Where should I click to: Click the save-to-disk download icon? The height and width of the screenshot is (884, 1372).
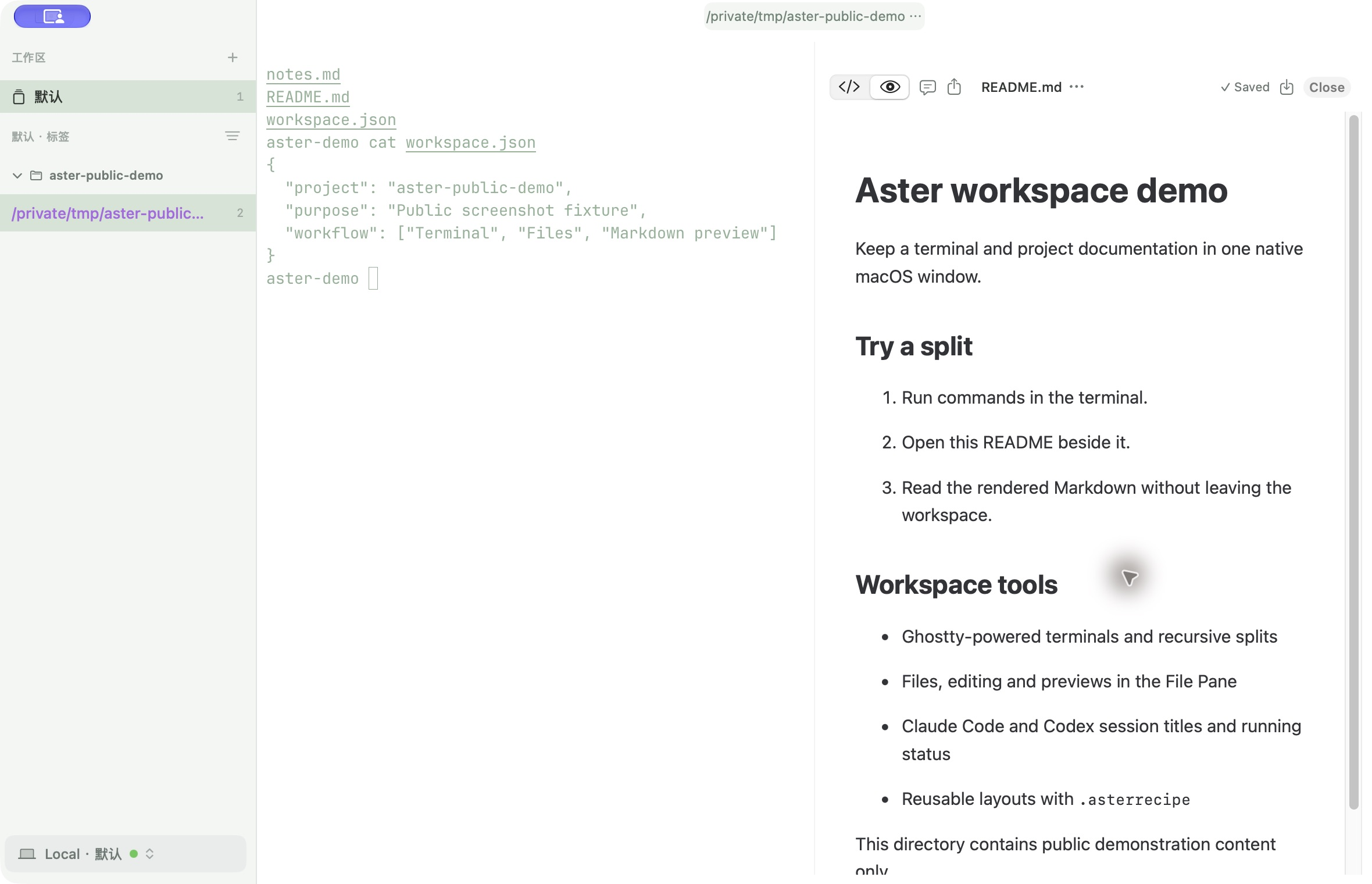[x=1287, y=87]
